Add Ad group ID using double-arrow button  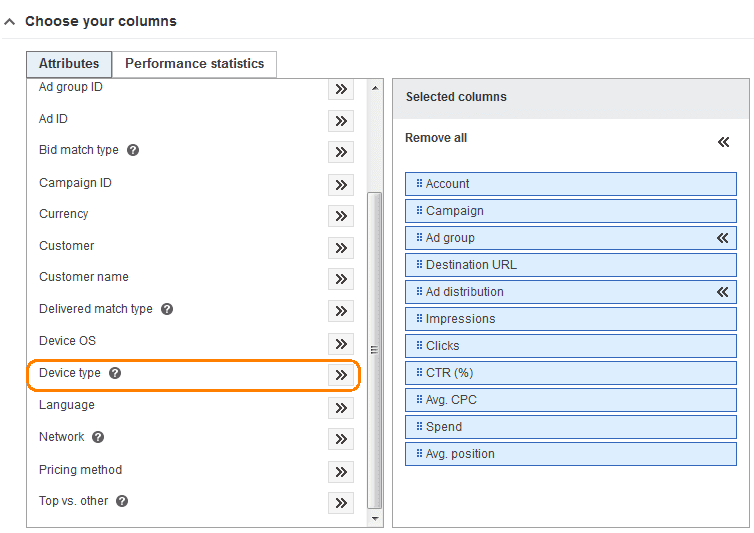(341, 89)
